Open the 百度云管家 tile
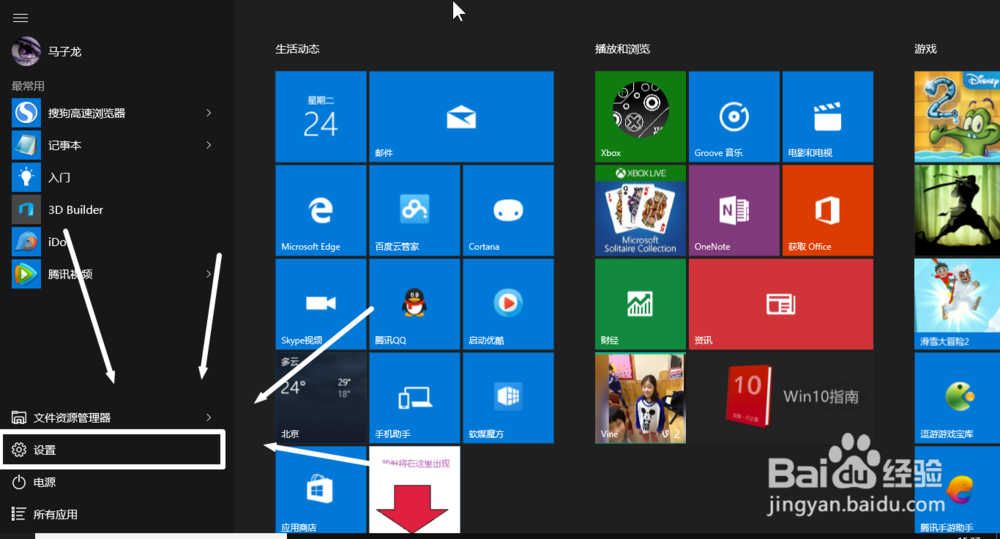Screen dimensions: 1000x539 click(415, 210)
